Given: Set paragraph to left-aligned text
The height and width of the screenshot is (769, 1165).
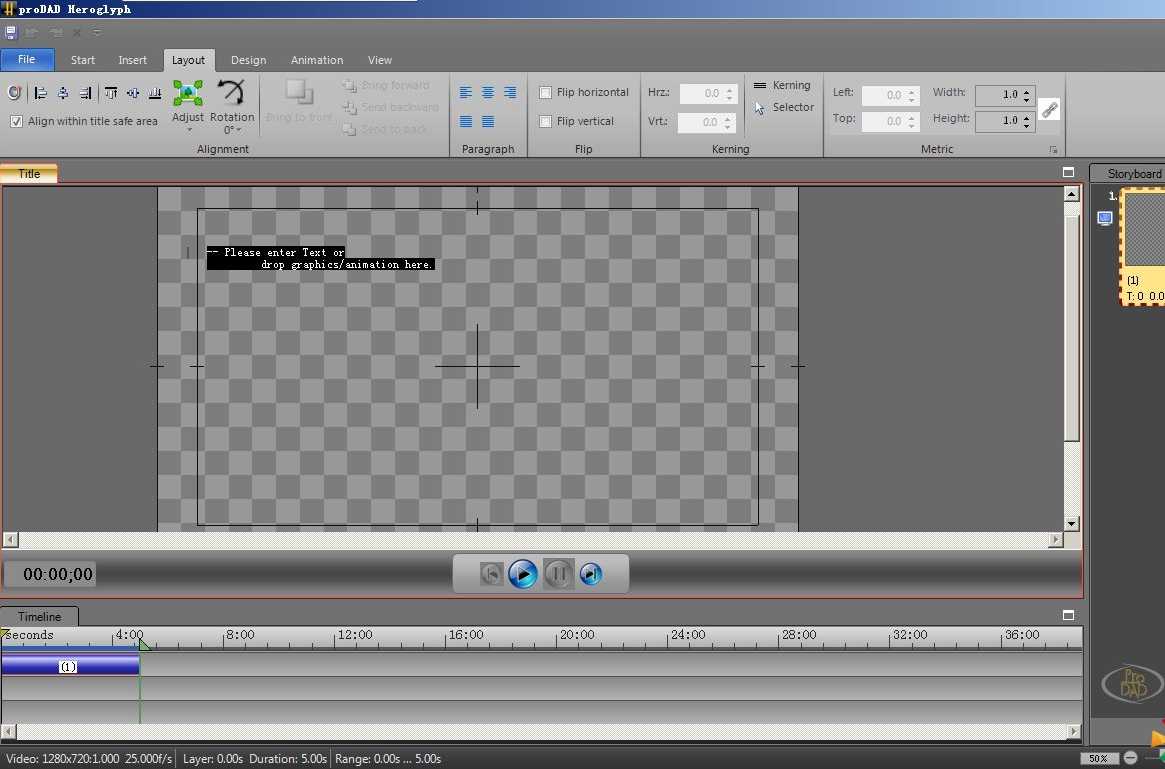Looking at the screenshot, I should click(x=466, y=92).
